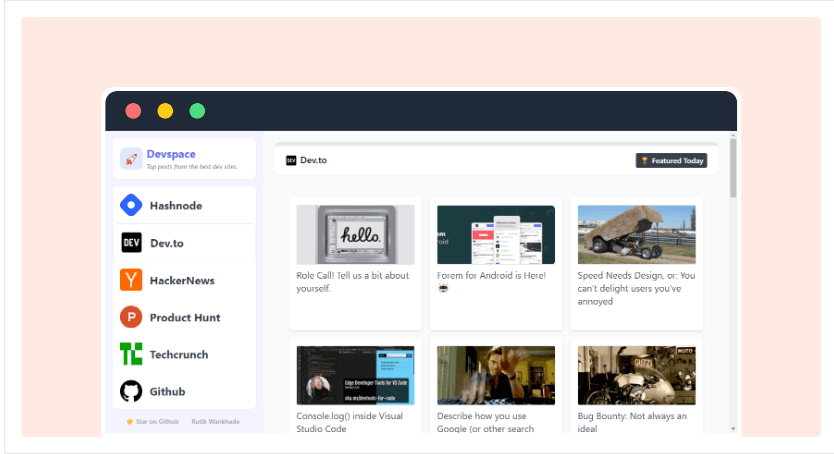Open the hello computer thumbnail

pos(355,235)
